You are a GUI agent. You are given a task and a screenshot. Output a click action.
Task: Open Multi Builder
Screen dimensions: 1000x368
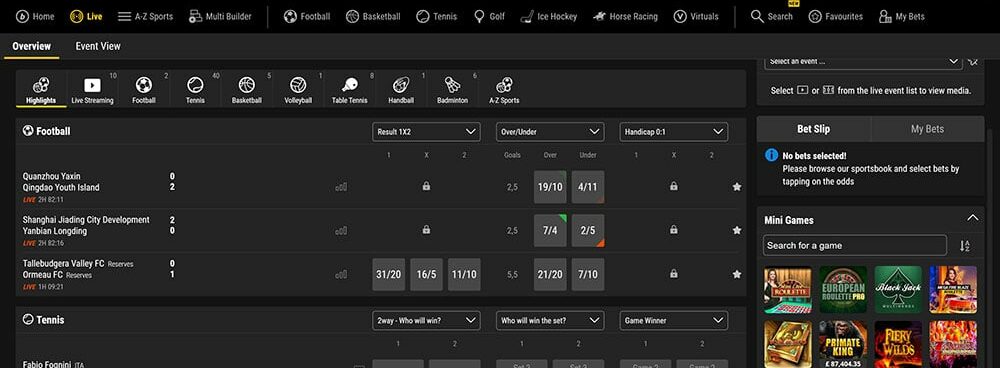pyautogui.click(x=220, y=17)
